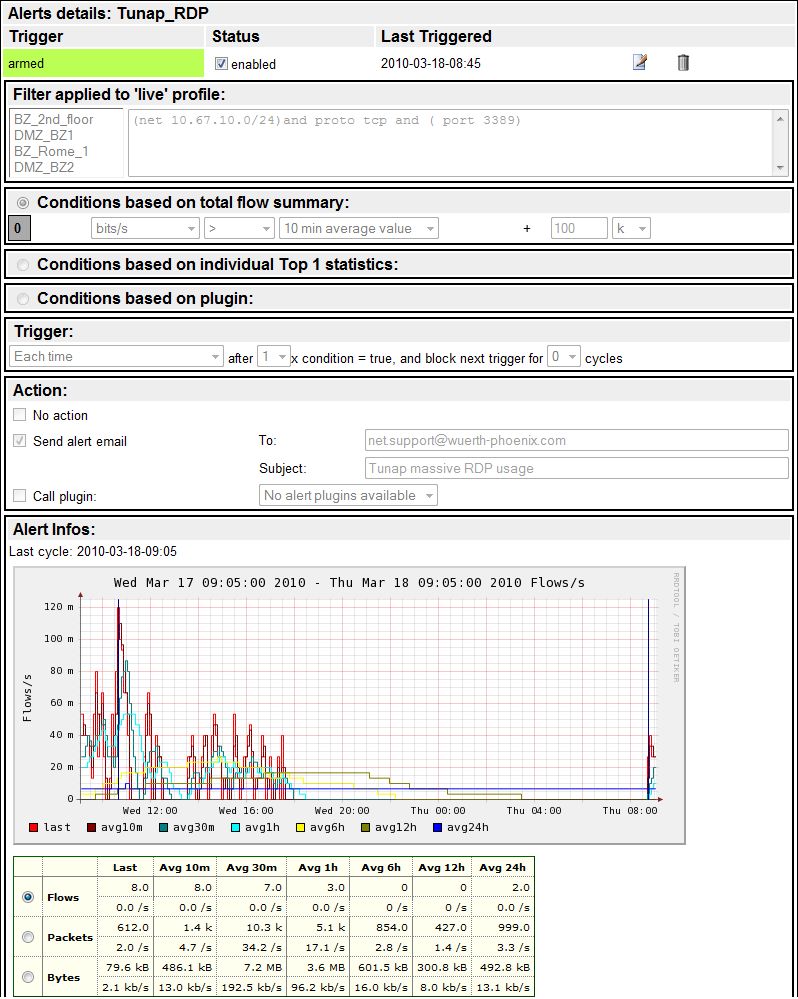Viewport: 798px width, 999px height.
Task: Click the Flows/s graph image
Action: (x=350, y=705)
